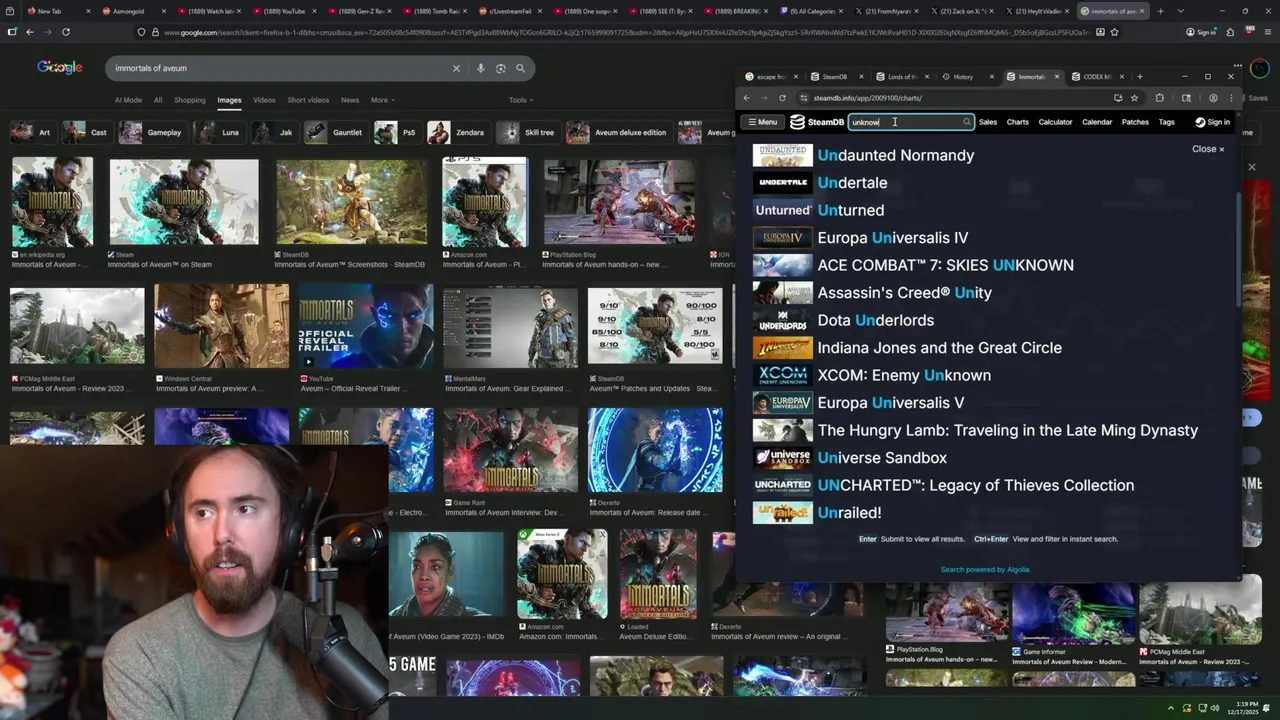Click the SteamDB logo in the header
Screen dimensions: 1280x720
pos(817,122)
